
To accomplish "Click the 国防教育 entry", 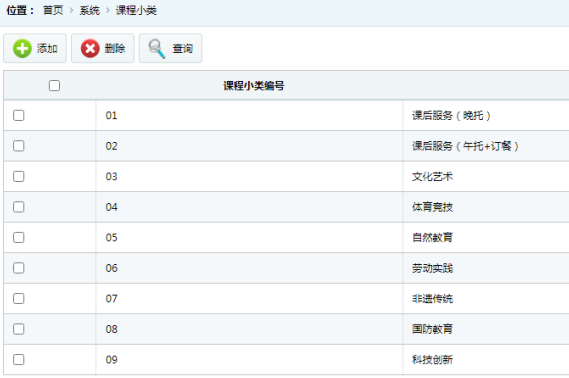I will 432,329.
